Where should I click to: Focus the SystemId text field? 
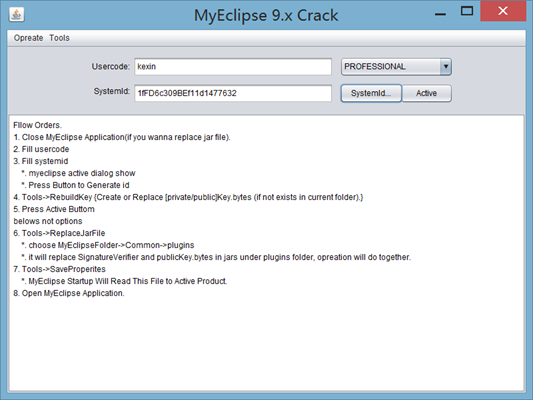click(x=233, y=93)
